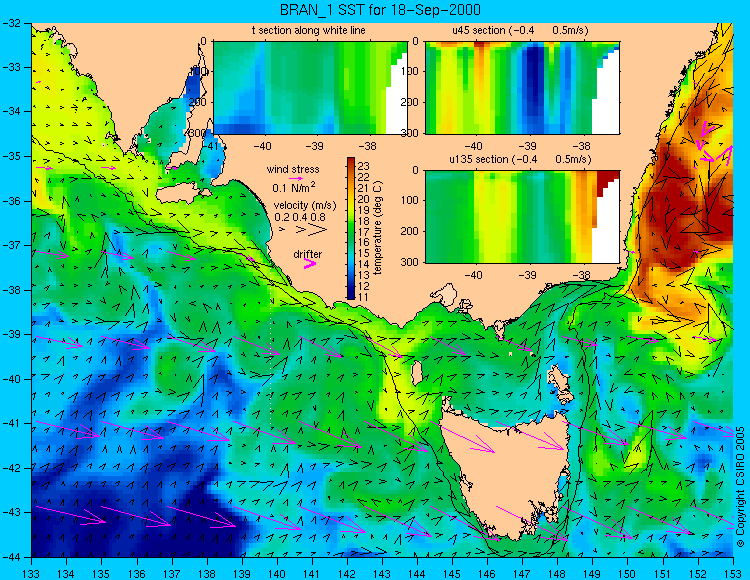The width and height of the screenshot is (750, 580).
Task: Click the Tasmania landmass on the map
Action: point(507,473)
